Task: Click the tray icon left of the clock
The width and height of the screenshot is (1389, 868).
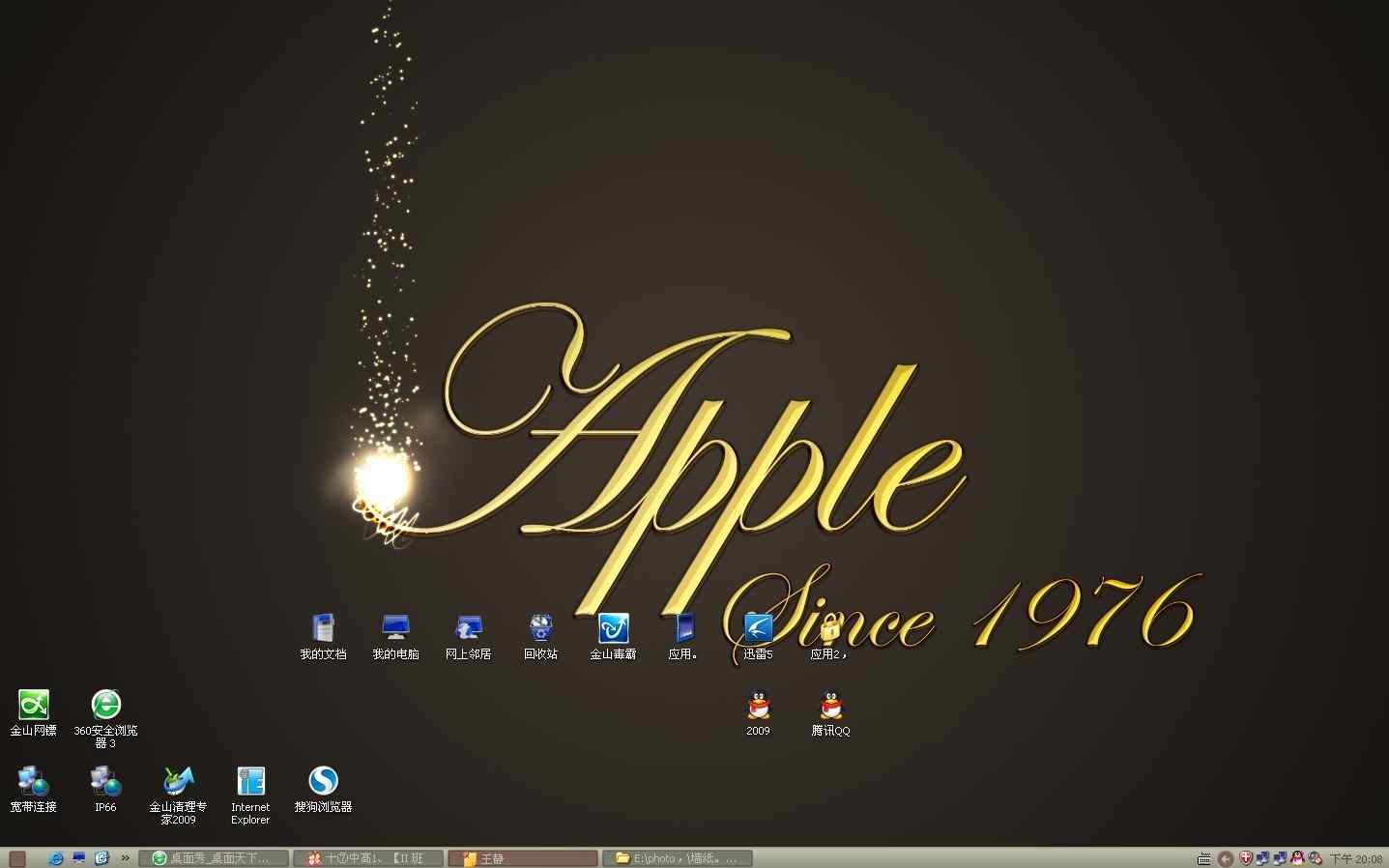Action: click(1315, 858)
